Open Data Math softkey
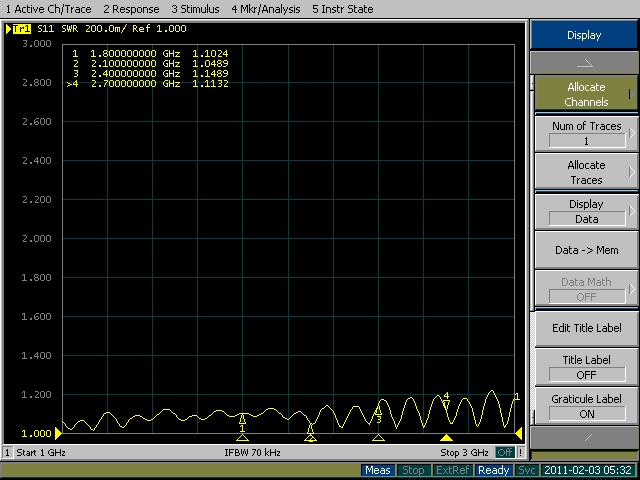 [586, 289]
